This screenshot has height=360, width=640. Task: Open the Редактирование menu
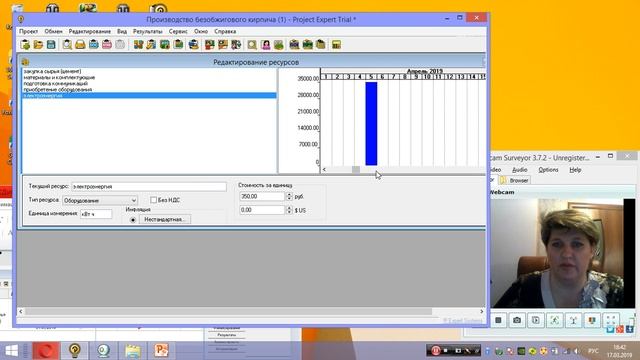89,31
